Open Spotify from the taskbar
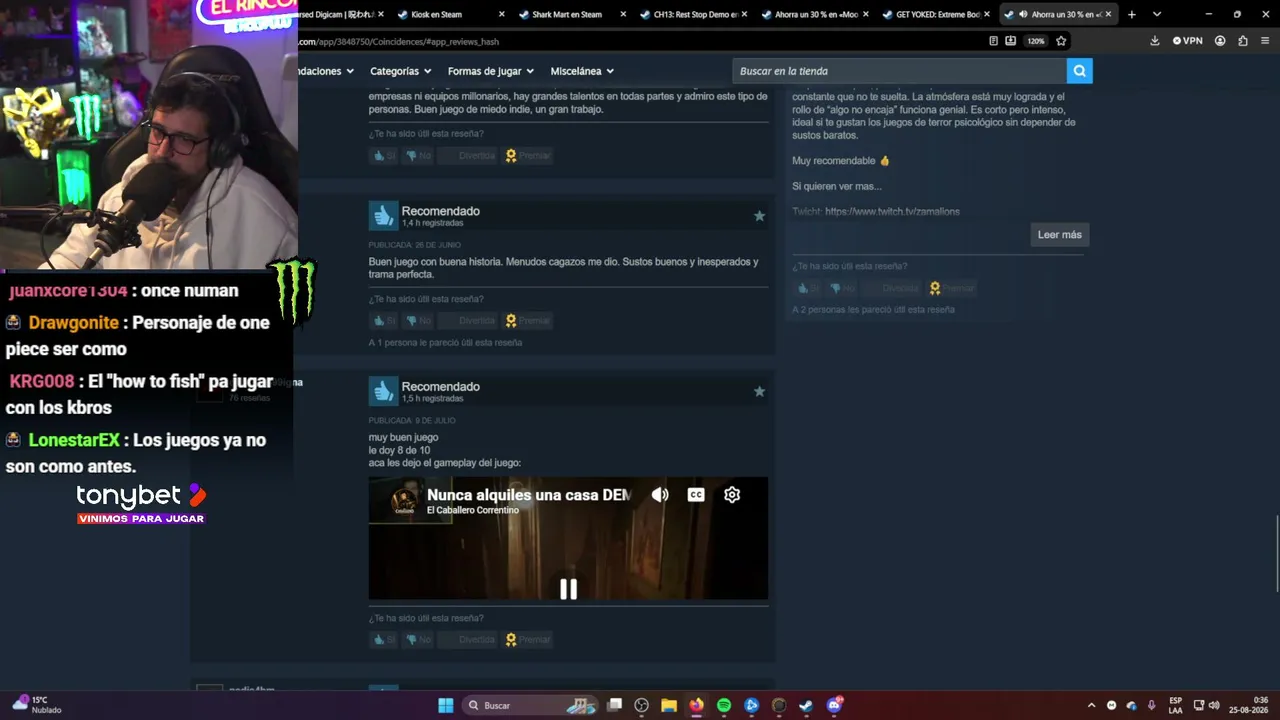The image size is (1280, 720). 724,705
